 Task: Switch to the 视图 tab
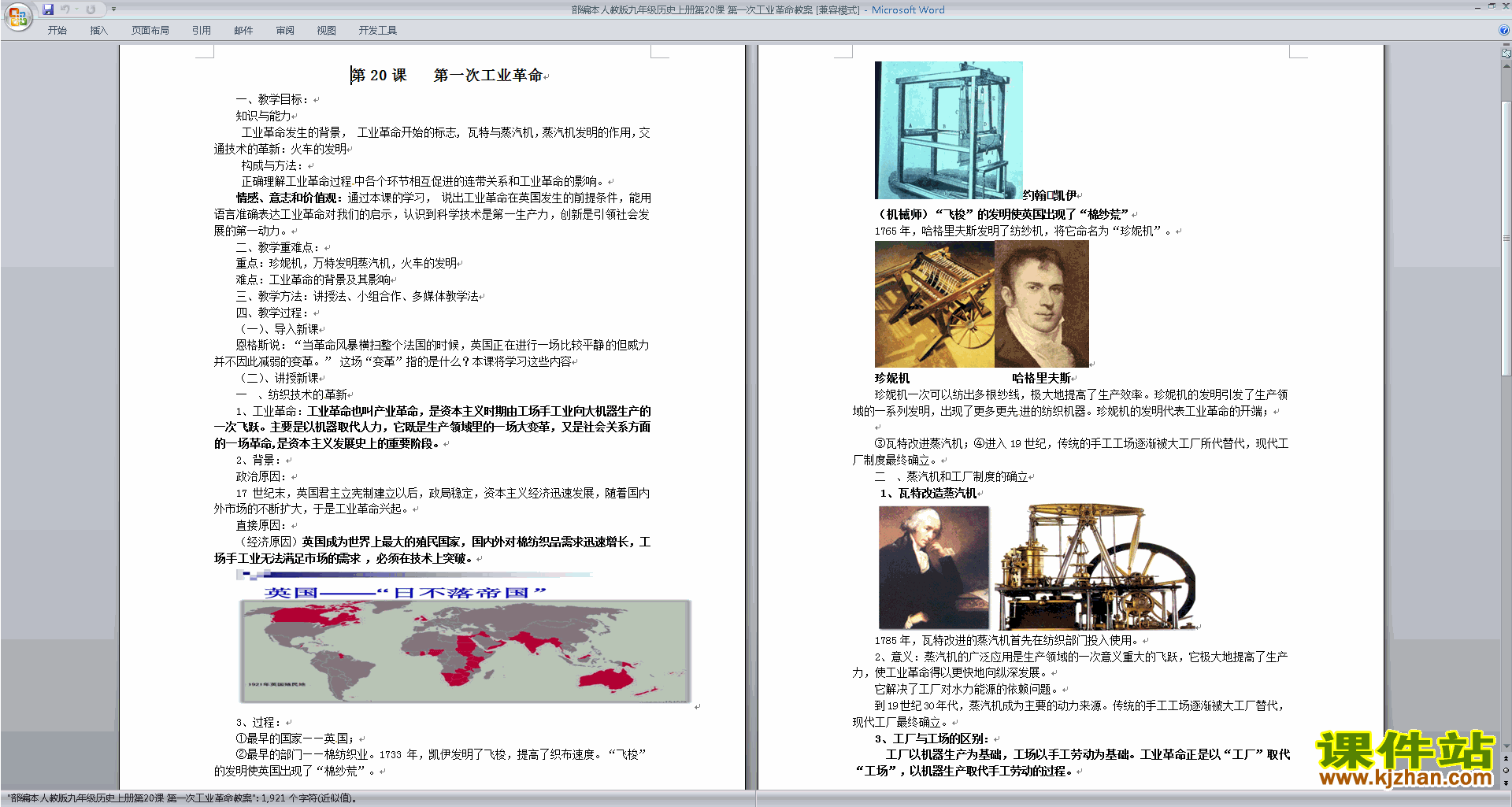coord(326,30)
